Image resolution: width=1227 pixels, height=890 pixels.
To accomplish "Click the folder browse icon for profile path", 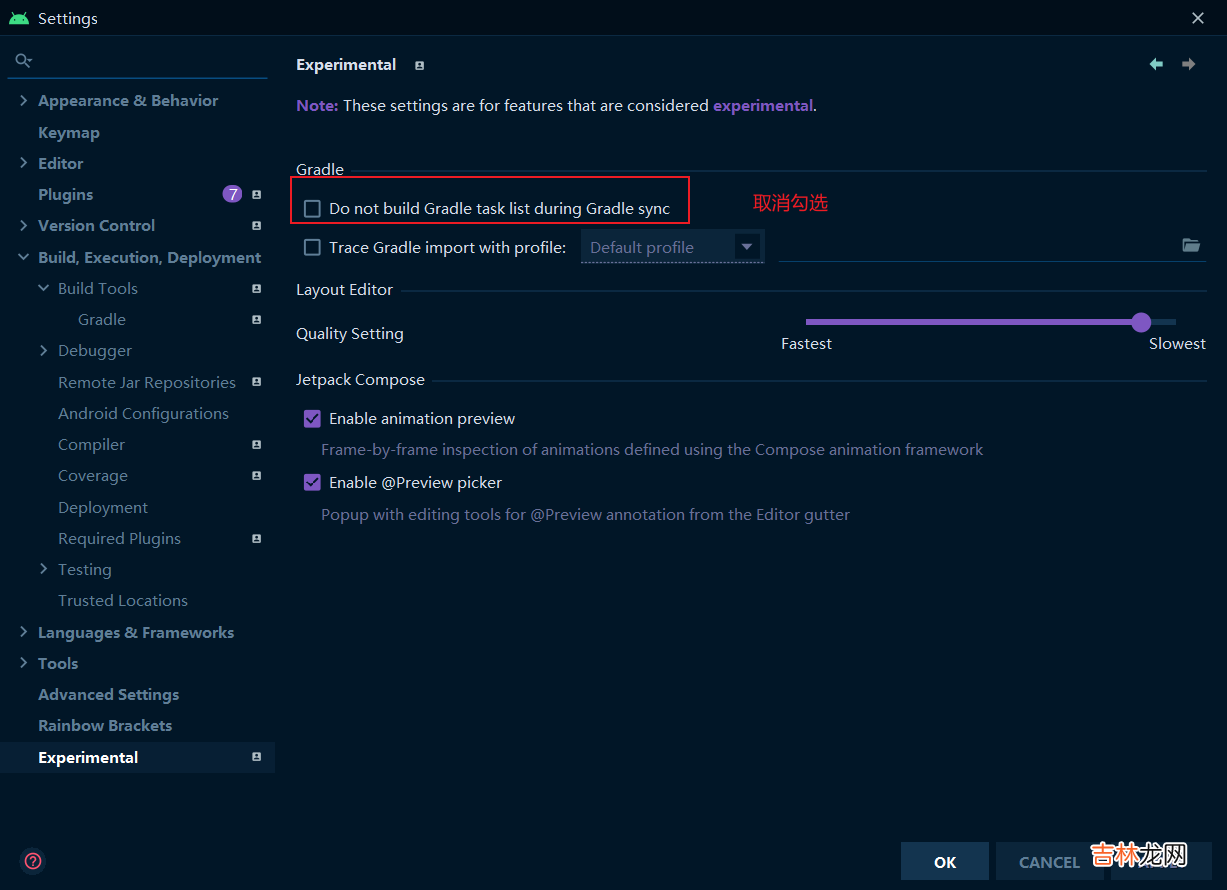I will pyautogui.click(x=1191, y=245).
